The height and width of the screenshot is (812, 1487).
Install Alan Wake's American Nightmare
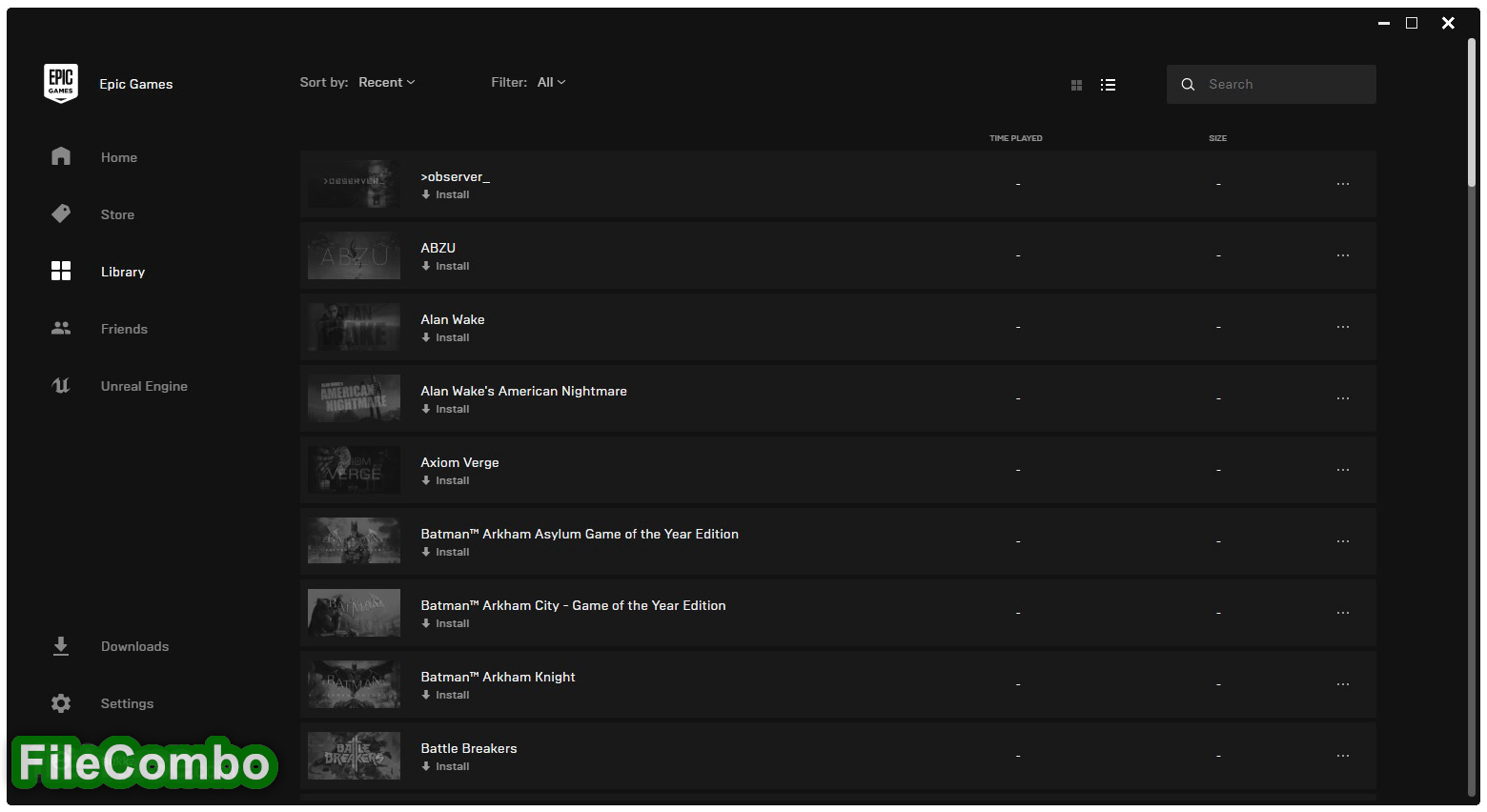tap(445, 409)
